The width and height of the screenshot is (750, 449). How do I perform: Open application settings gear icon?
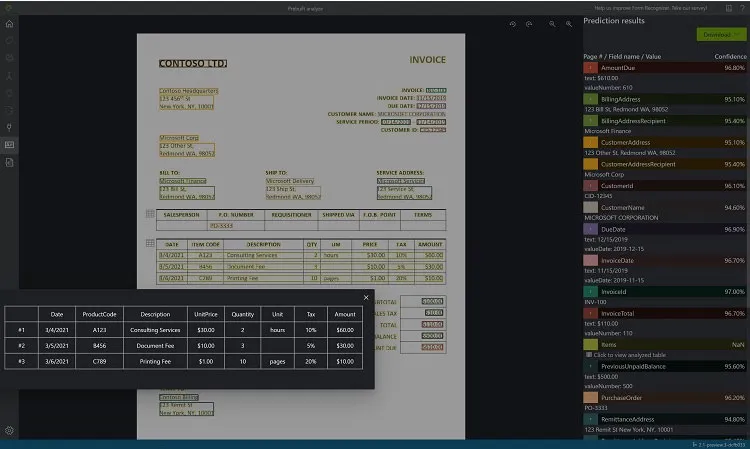[10, 430]
